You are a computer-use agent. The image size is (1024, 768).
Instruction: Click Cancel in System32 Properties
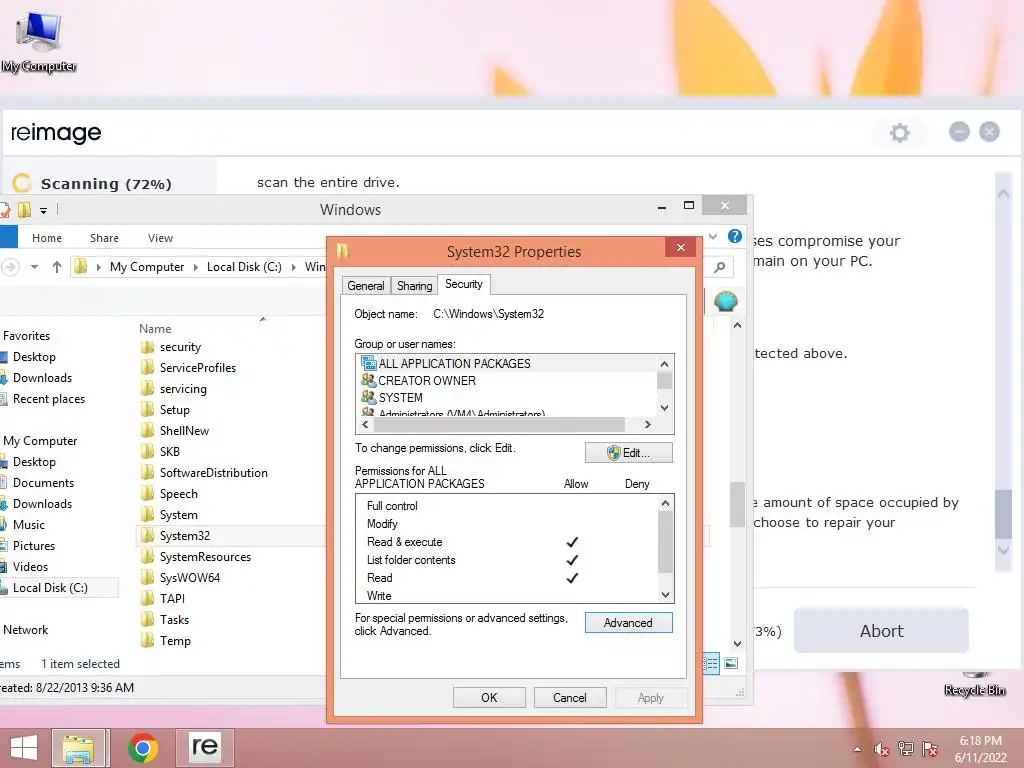coord(569,697)
